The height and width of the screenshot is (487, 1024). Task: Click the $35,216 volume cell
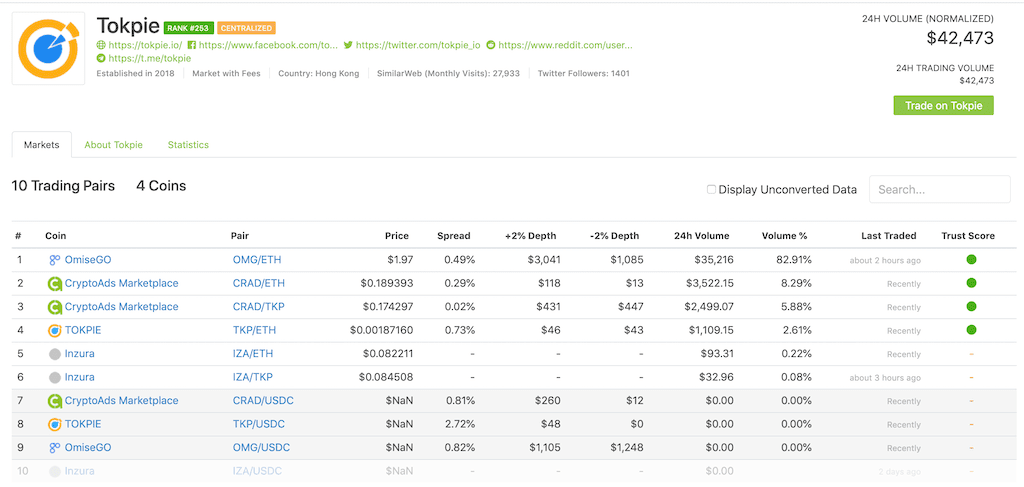pos(713,260)
